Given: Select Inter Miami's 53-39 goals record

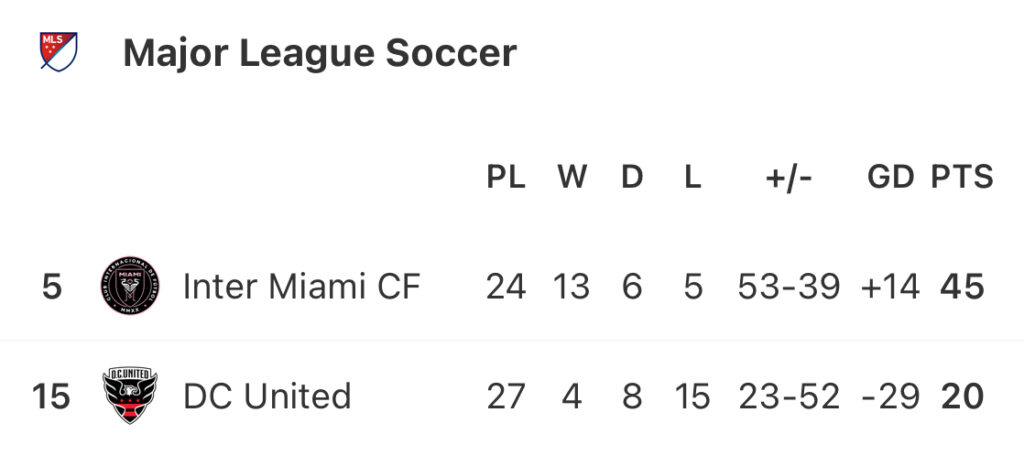Looking at the screenshot, I should [789, 287].
